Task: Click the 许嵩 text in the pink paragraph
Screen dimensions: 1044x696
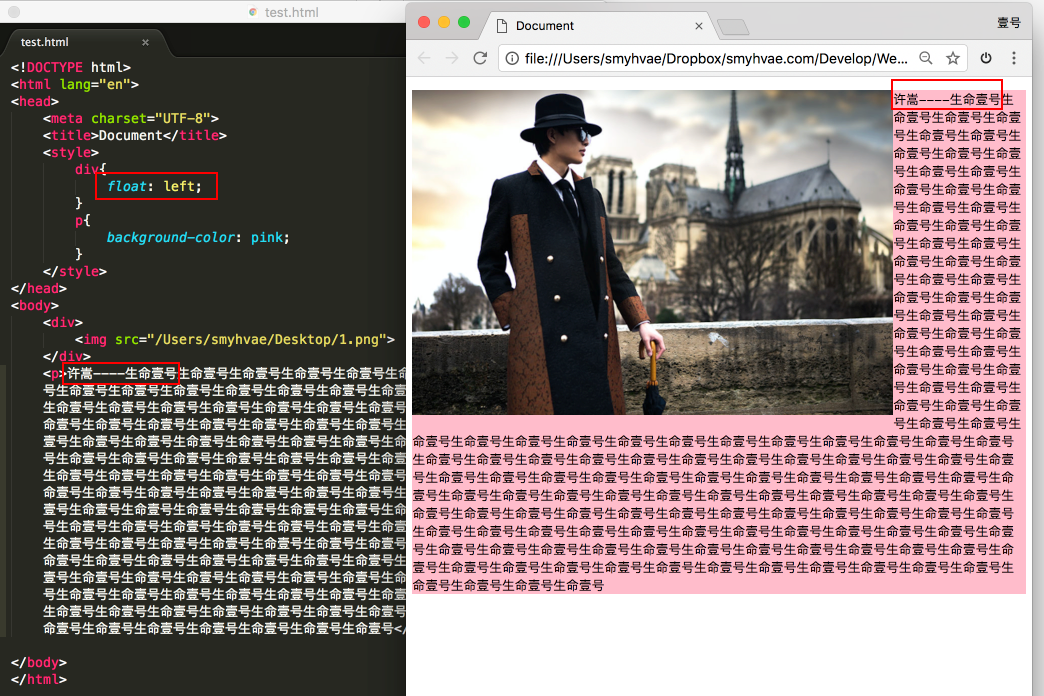Action: (906, 100)
